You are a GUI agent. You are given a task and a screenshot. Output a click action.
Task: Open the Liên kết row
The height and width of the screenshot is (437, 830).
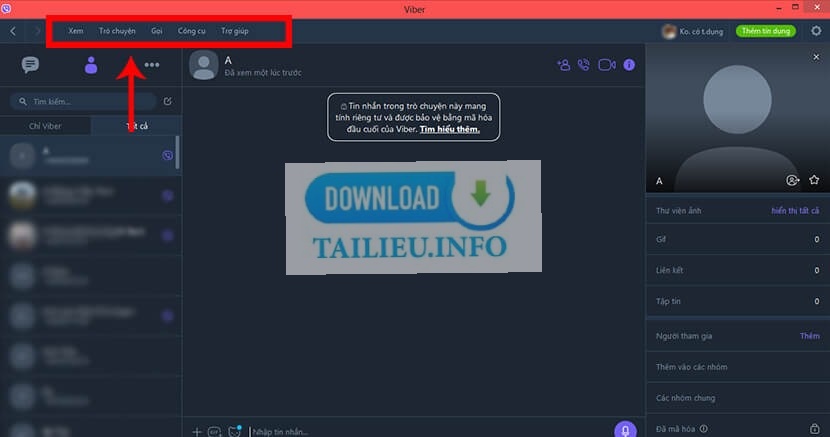tap(738, 270)
